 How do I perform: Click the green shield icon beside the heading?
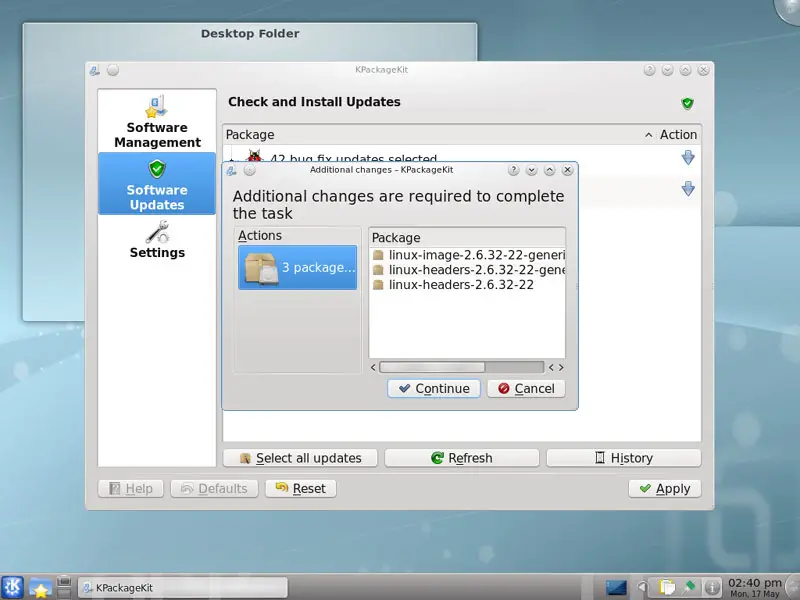pyautogui.click(x=687, y=103)
